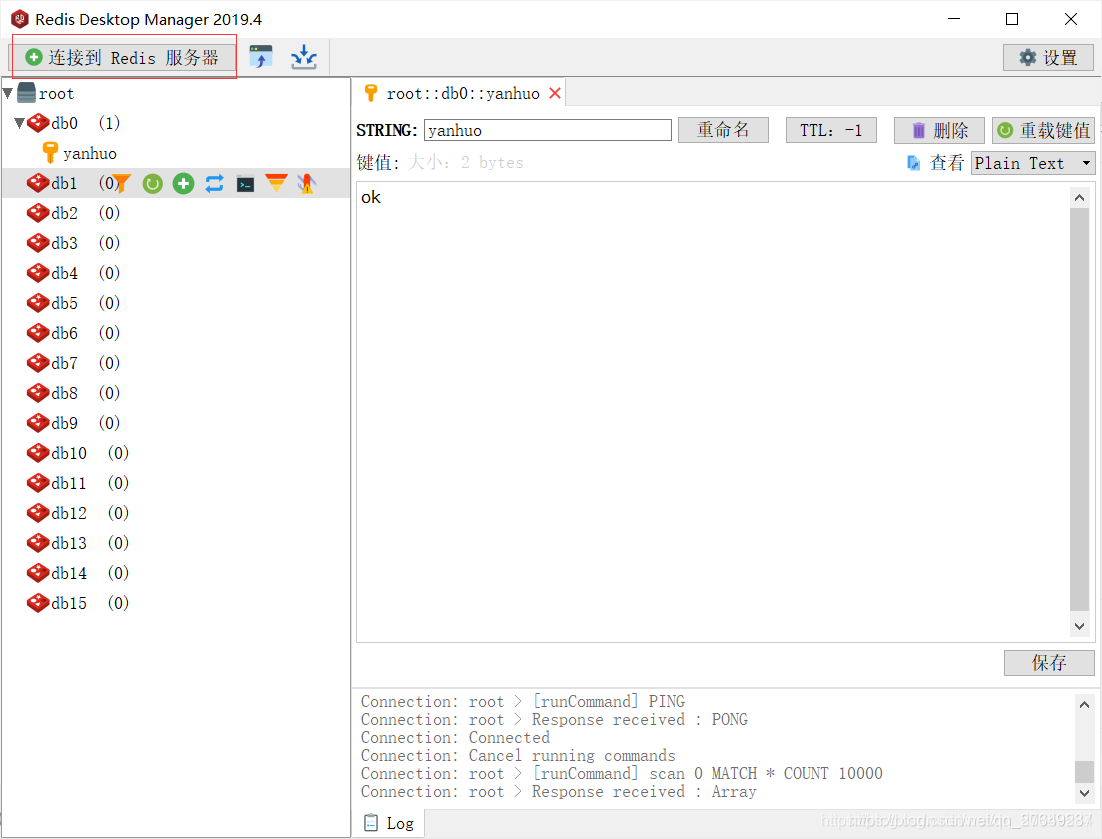Click the key name field containing yanhuo
The width and height of the screenshot is (1102, 839).
click(x=547, y=130)
